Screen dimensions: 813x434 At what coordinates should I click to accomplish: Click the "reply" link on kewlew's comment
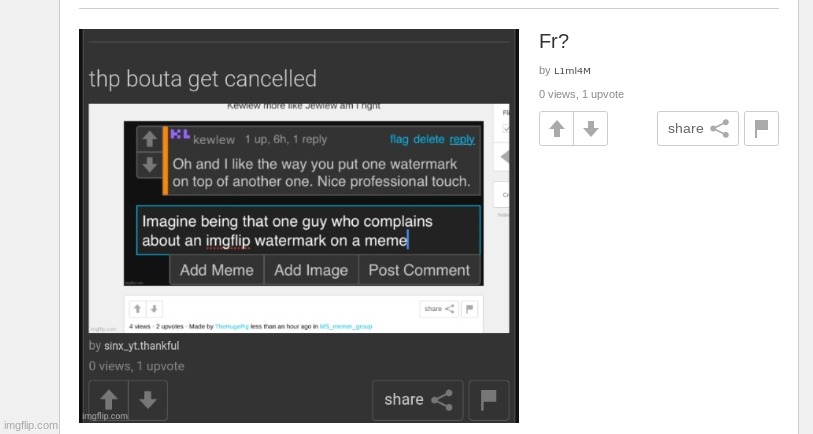point(462,139)
